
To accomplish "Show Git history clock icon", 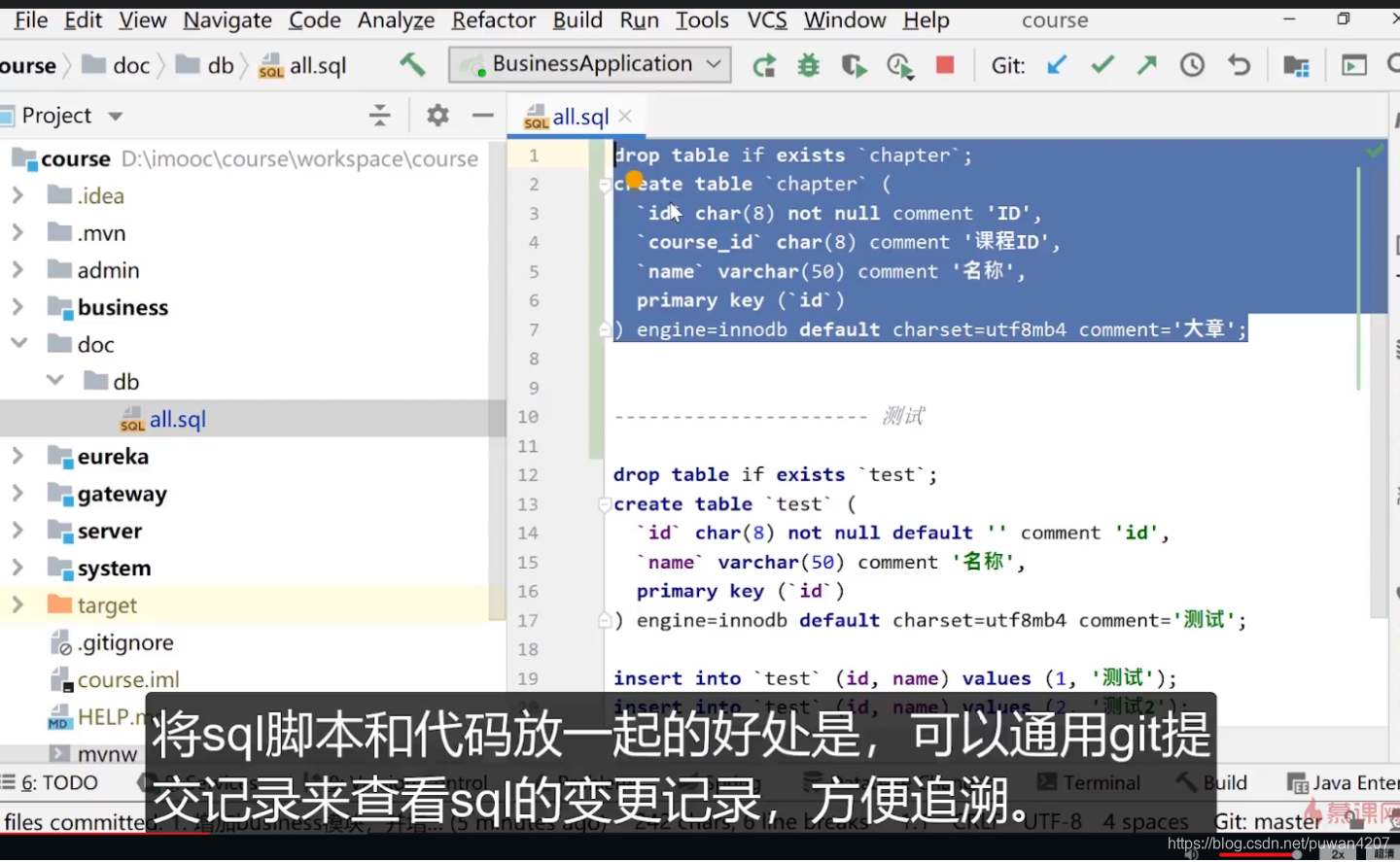I will 1193,65.
